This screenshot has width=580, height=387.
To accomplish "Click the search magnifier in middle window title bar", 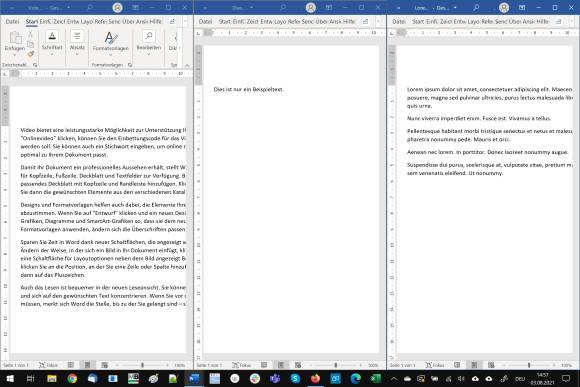I will click(x=283, y=7).
